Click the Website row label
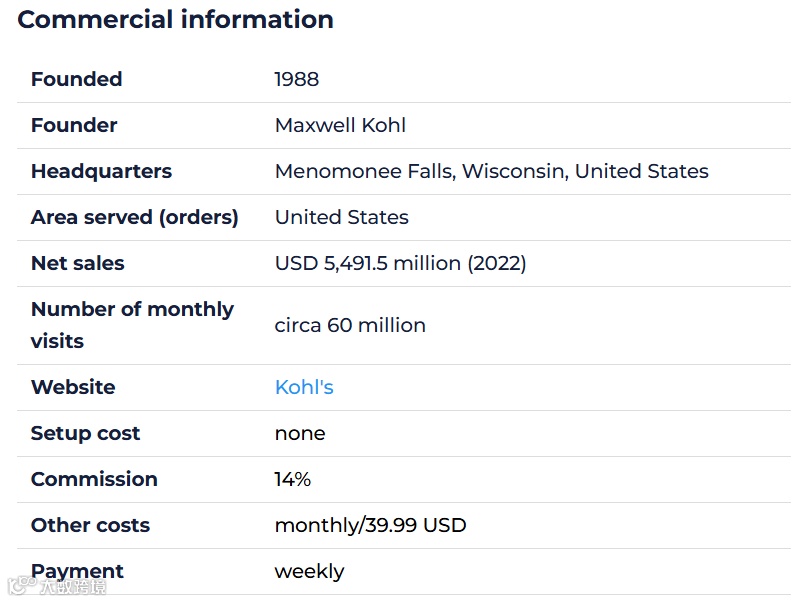 pos(73,387)
